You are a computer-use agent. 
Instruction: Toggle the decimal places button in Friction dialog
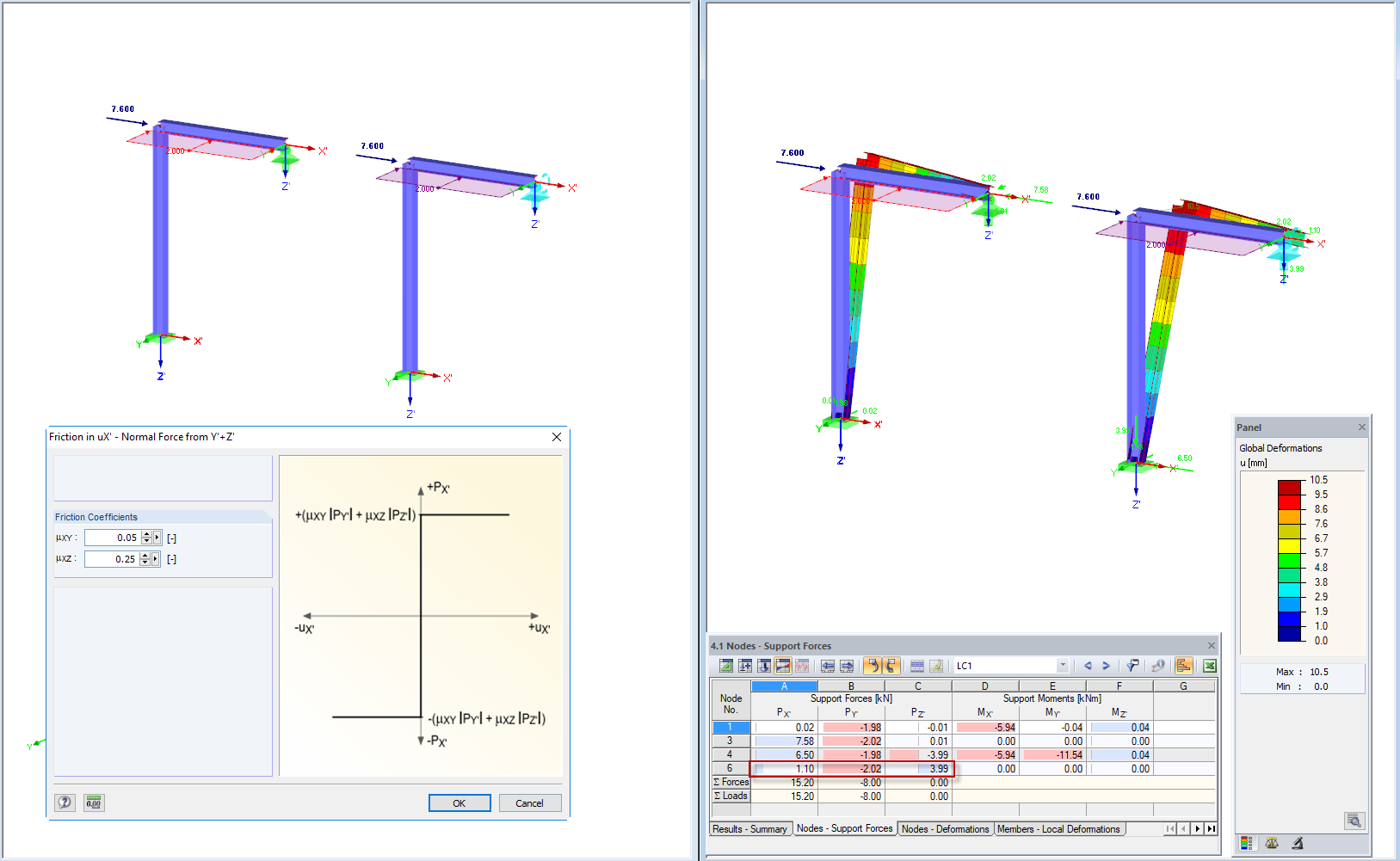click(93, 803)
